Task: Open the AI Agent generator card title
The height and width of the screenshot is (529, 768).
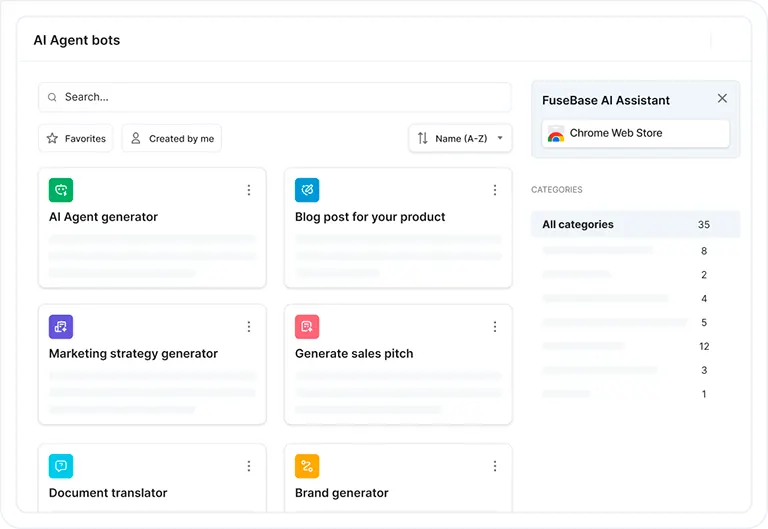Action: 103,217
